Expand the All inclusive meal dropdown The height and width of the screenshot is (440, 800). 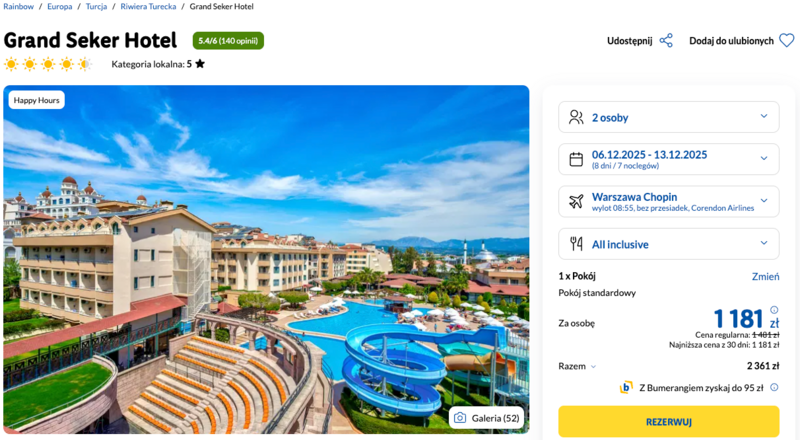click(x=668, y=244)
